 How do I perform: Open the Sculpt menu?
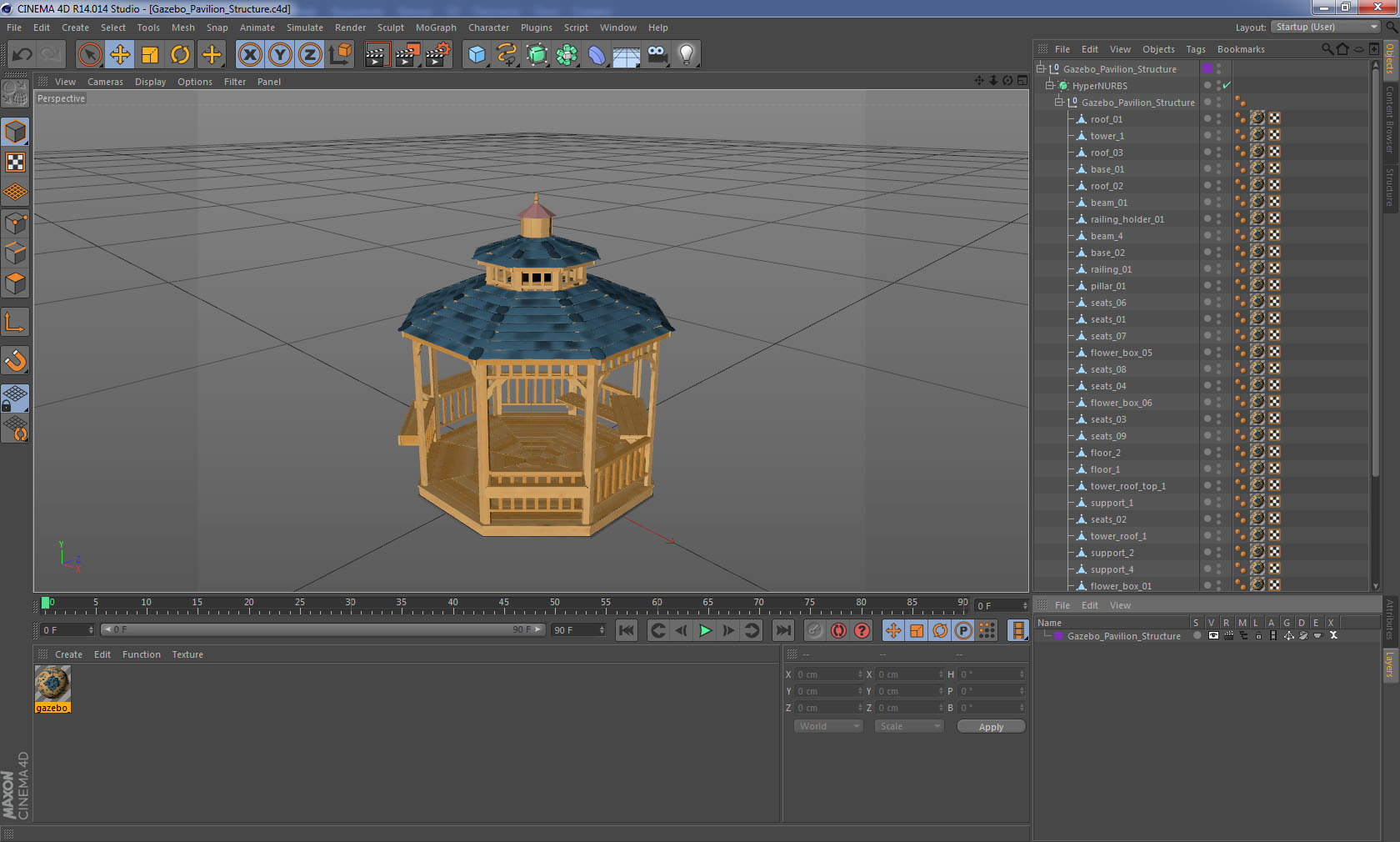390,28
